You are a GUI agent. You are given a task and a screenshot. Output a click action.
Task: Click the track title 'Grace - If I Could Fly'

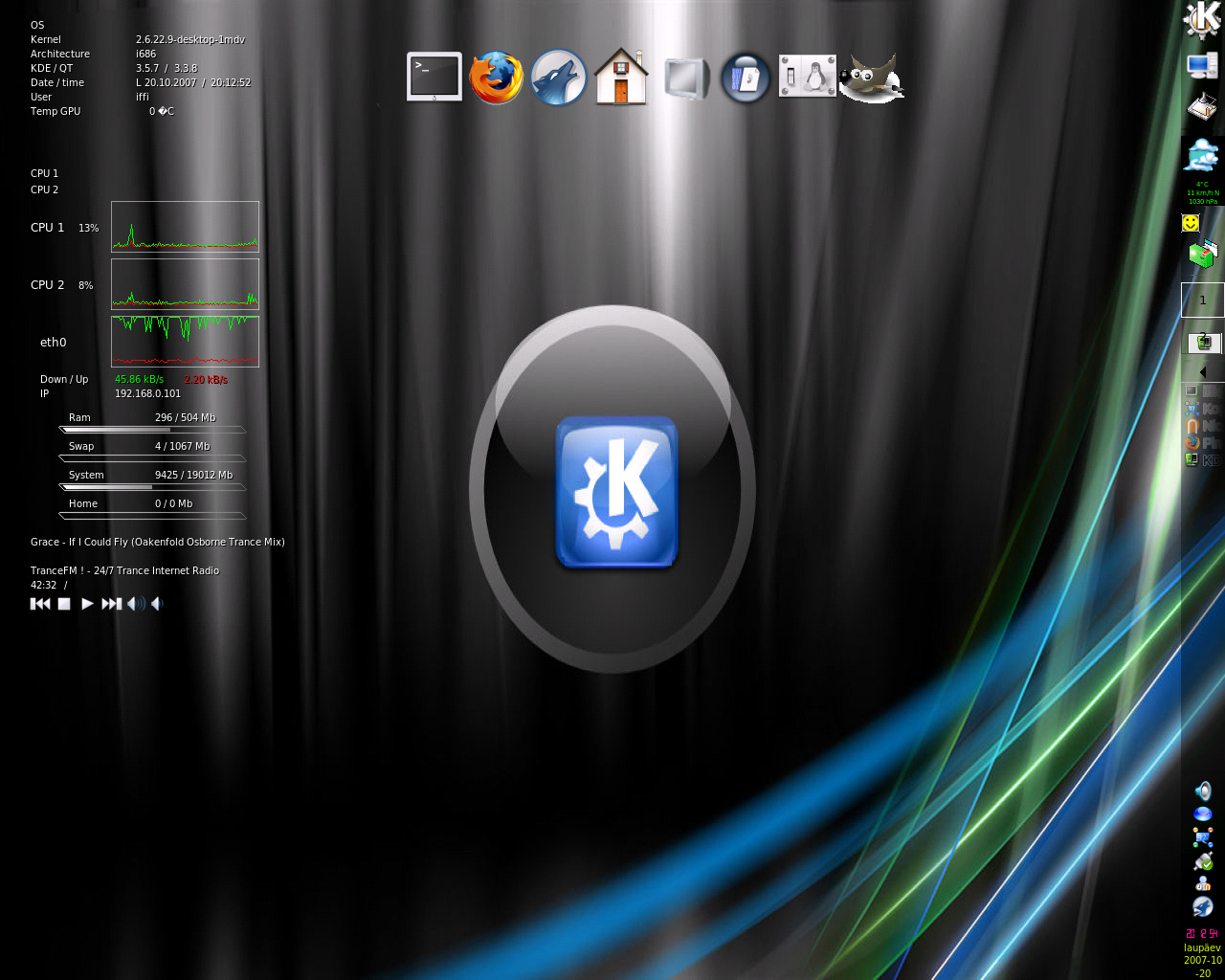[78, 542]
